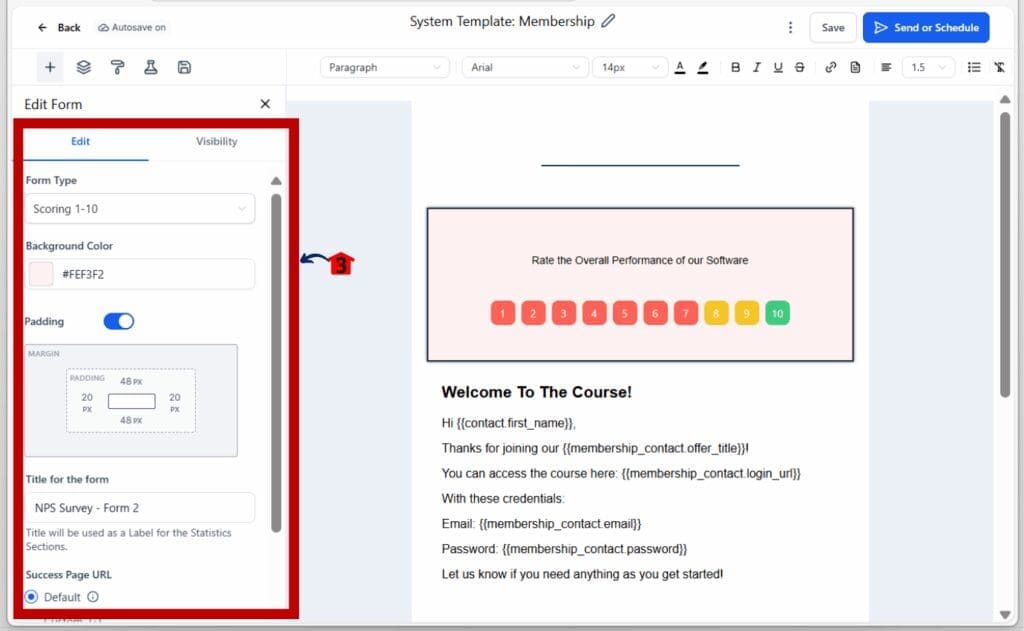Click the flask test icon
The width and height of the screenshot is (1024, 631).
click(x=151, y=67)
